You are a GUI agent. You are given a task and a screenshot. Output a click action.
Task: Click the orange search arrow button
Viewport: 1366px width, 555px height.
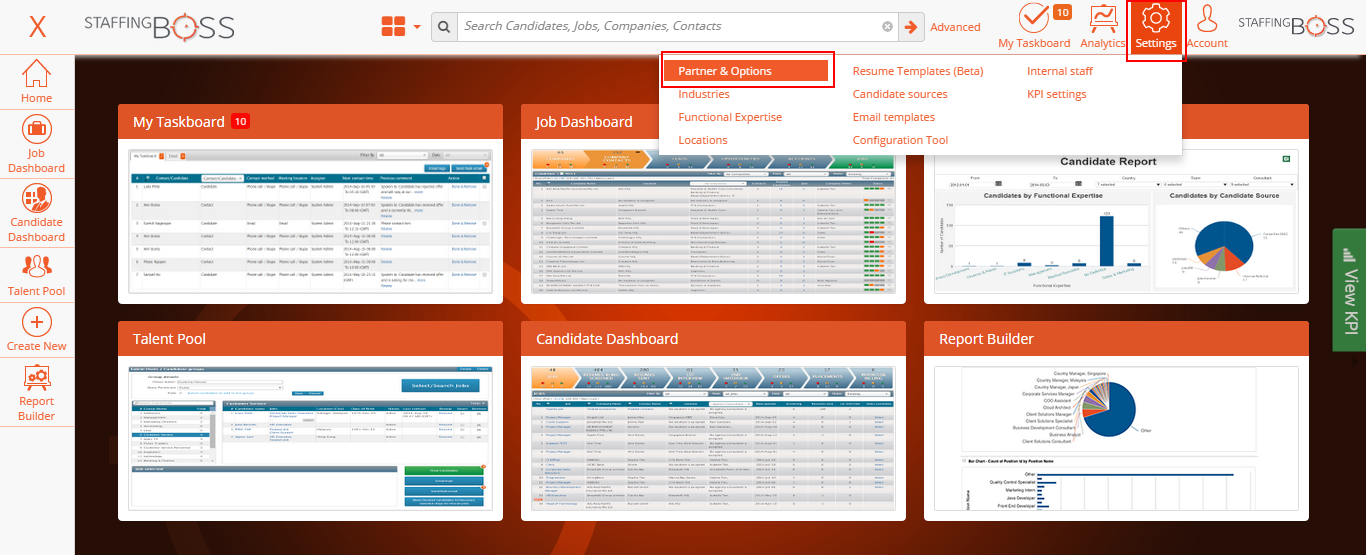[911, 27]
